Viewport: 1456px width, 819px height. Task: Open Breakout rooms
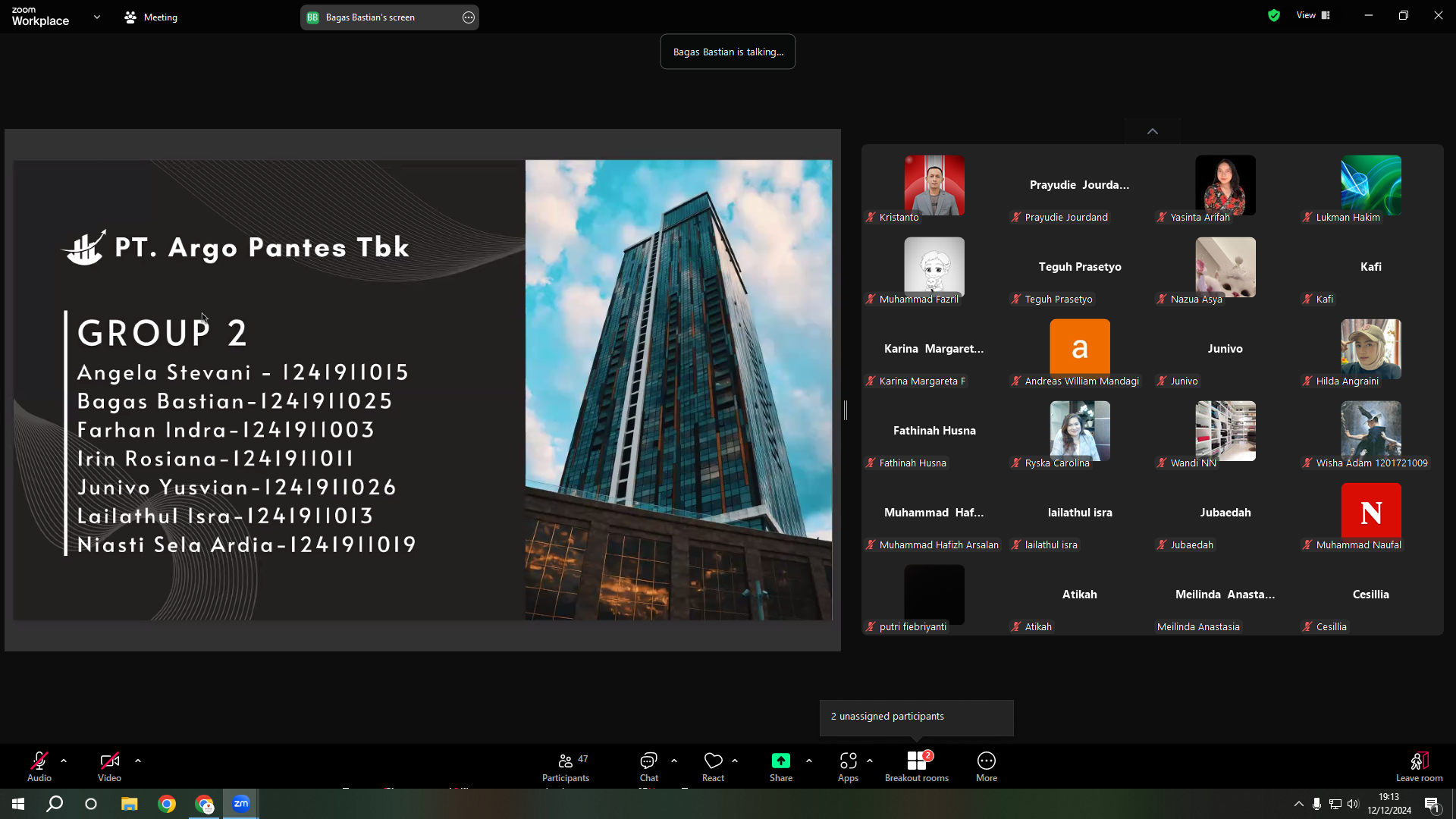click(917, 767)
